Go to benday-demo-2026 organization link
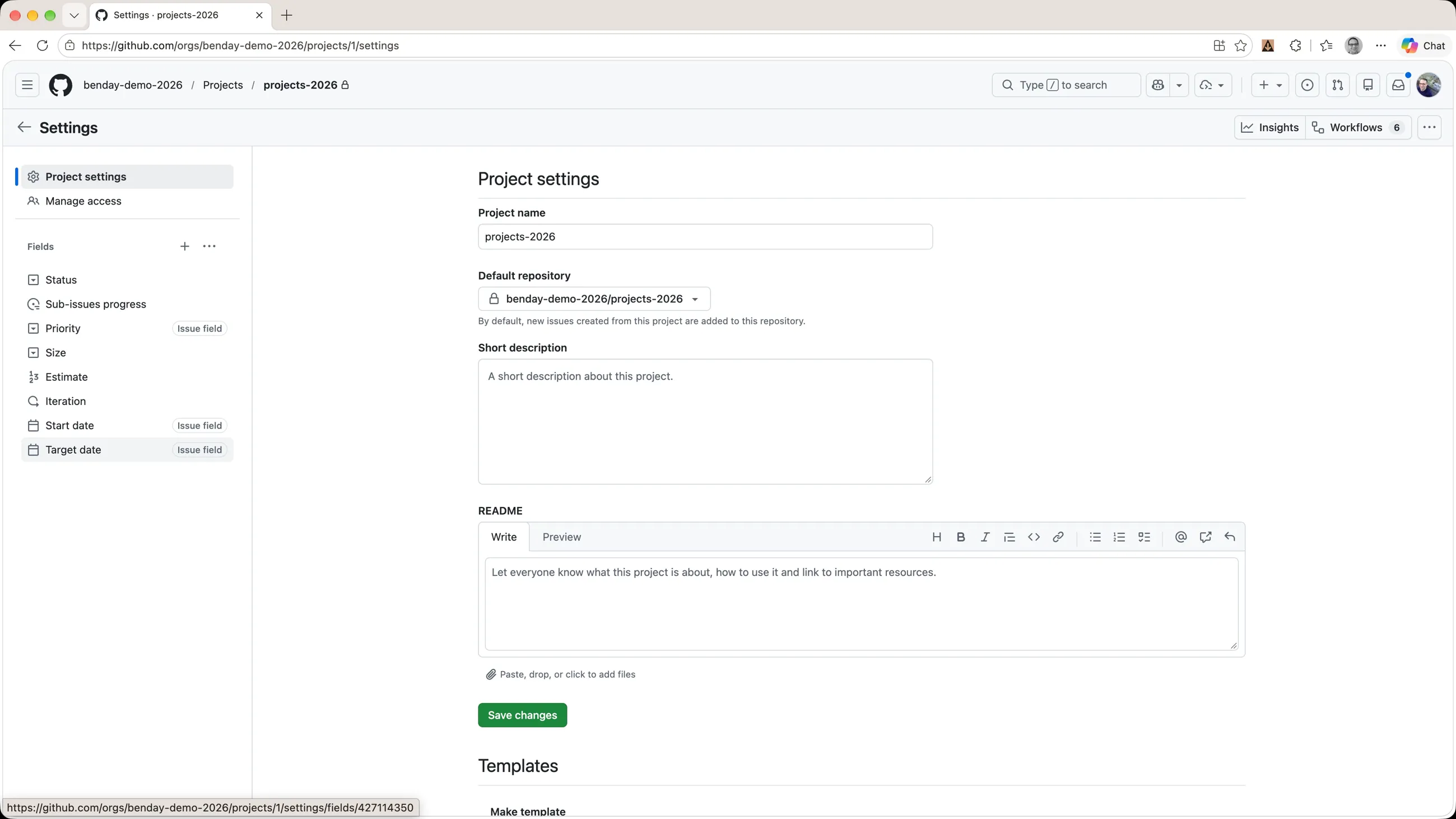The width and height of the screenshot is (1456, 819). coord(133,85)
